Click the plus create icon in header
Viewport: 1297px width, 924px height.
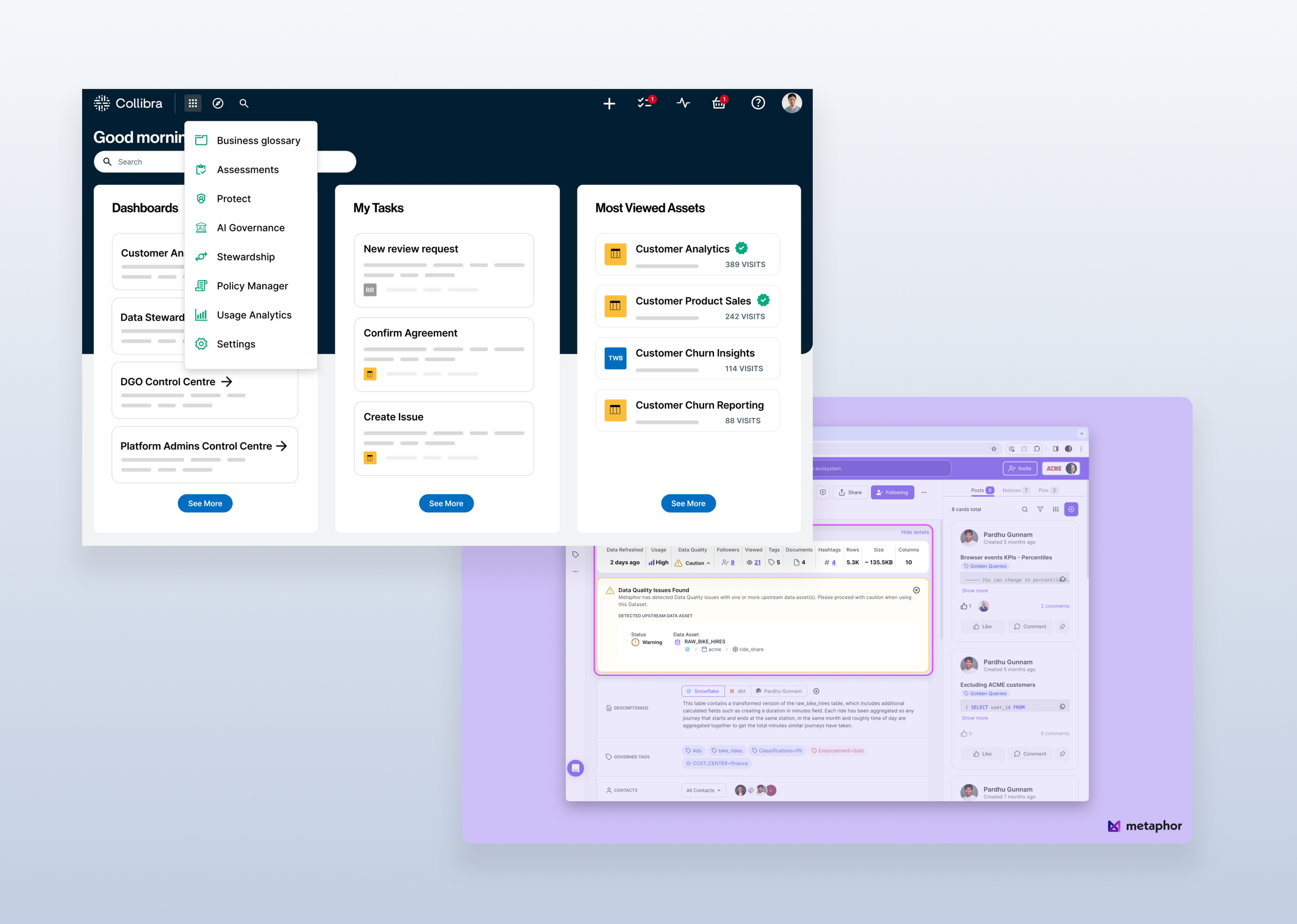pyautogui.click(x=609, y=104)
